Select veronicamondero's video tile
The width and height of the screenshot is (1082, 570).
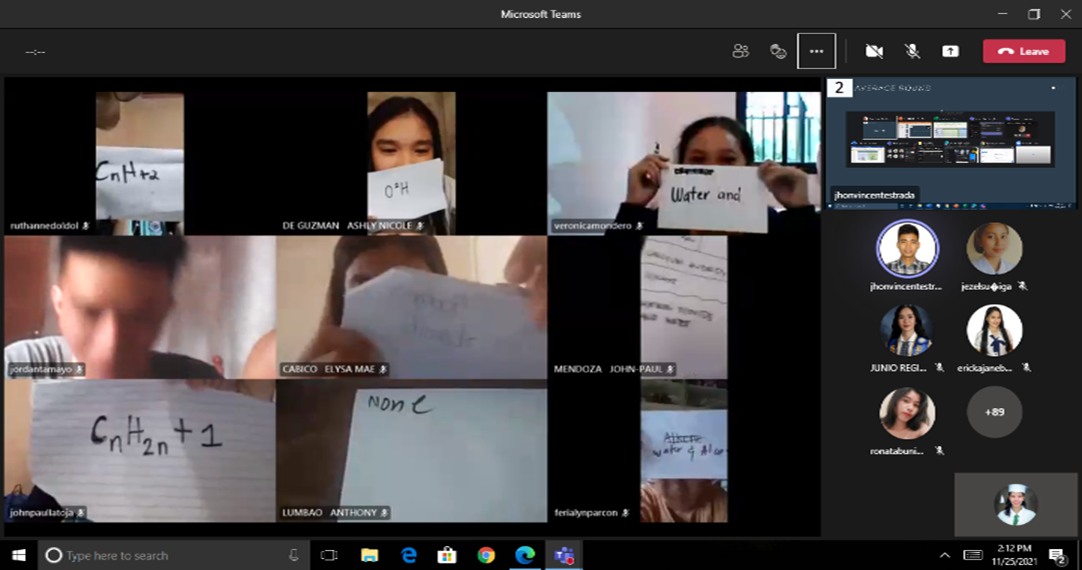pos(683,163)
